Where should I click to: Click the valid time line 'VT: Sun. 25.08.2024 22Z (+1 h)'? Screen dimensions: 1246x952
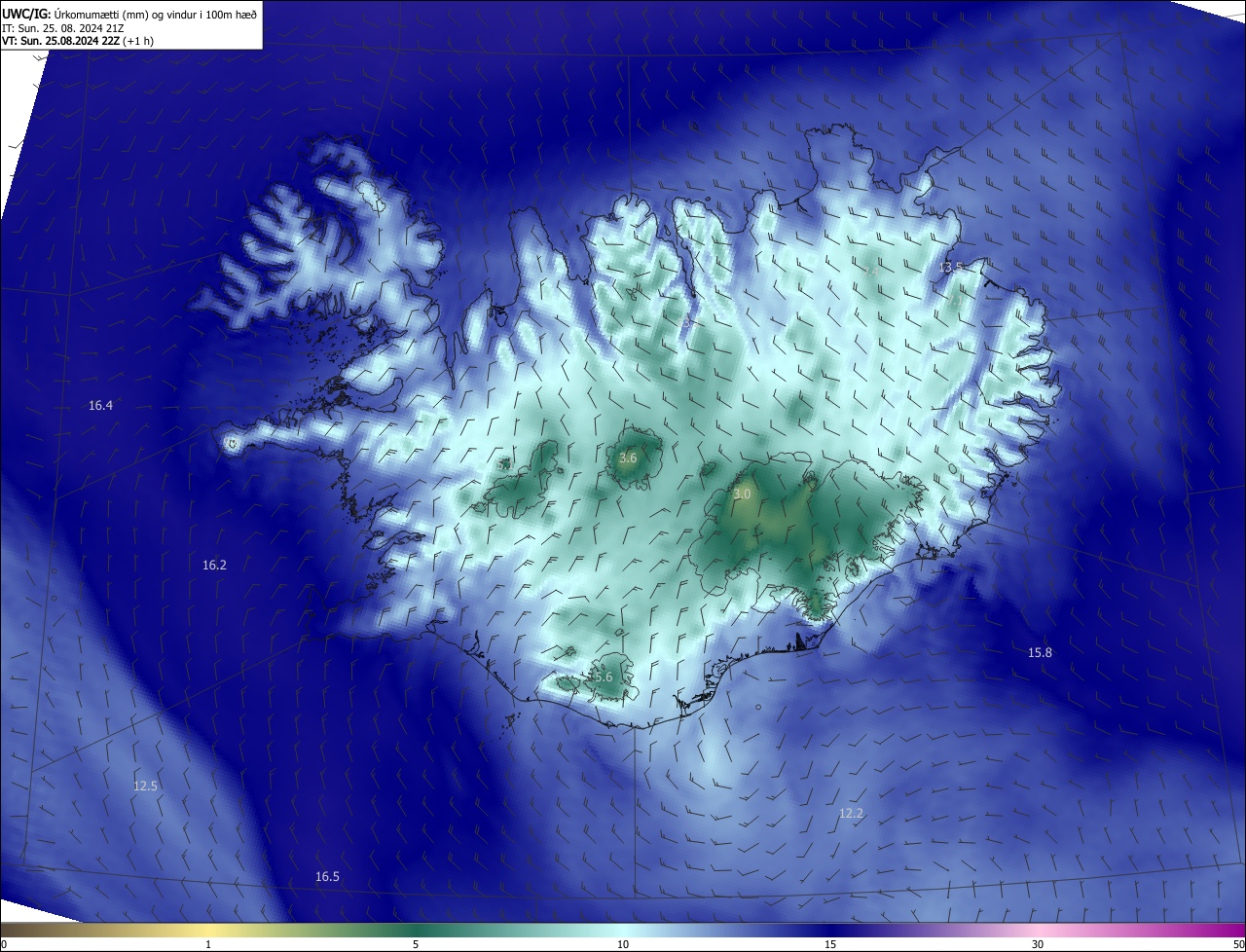[78, 41]
